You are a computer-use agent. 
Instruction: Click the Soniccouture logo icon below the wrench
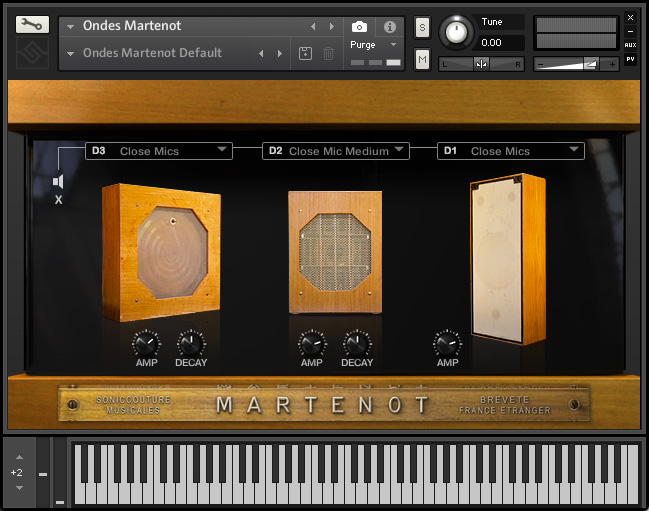(x=32, y=53)
